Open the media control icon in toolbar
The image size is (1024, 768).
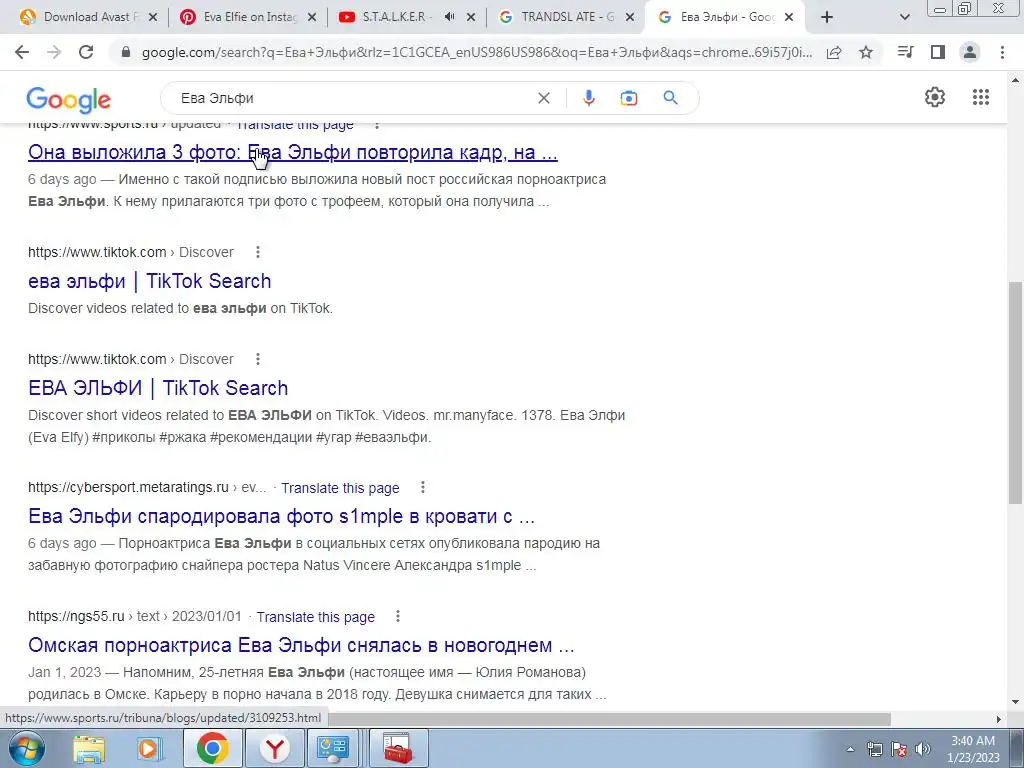[x=905, y=52]
